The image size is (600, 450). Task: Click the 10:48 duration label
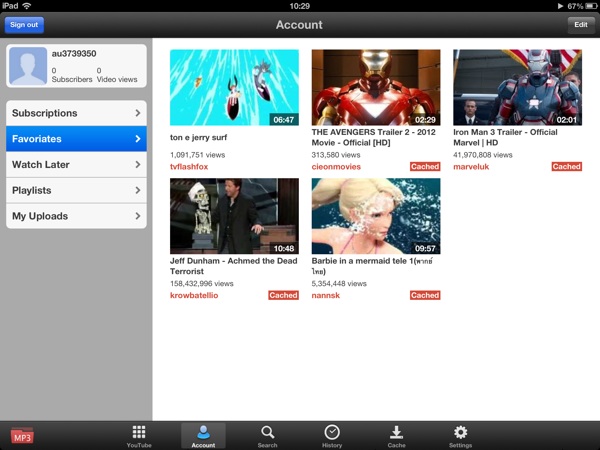click(284, 248)
